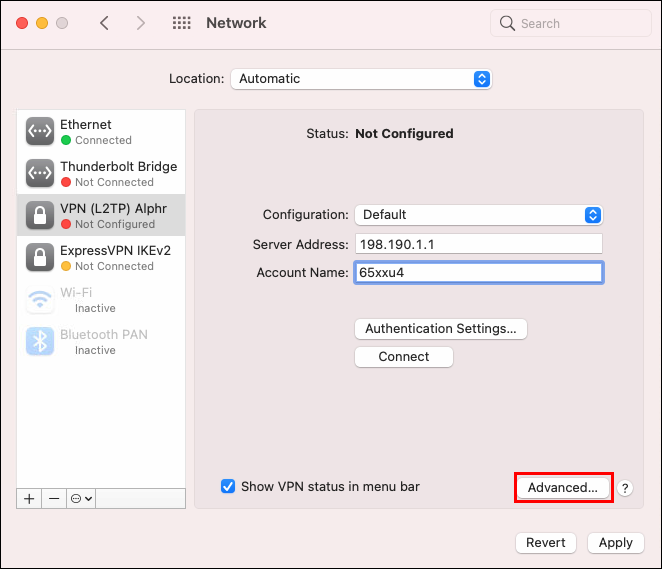This screenshot has height=569, width=662.
Task: Click the 'Server Address:' label
Action: pos(301,244)
